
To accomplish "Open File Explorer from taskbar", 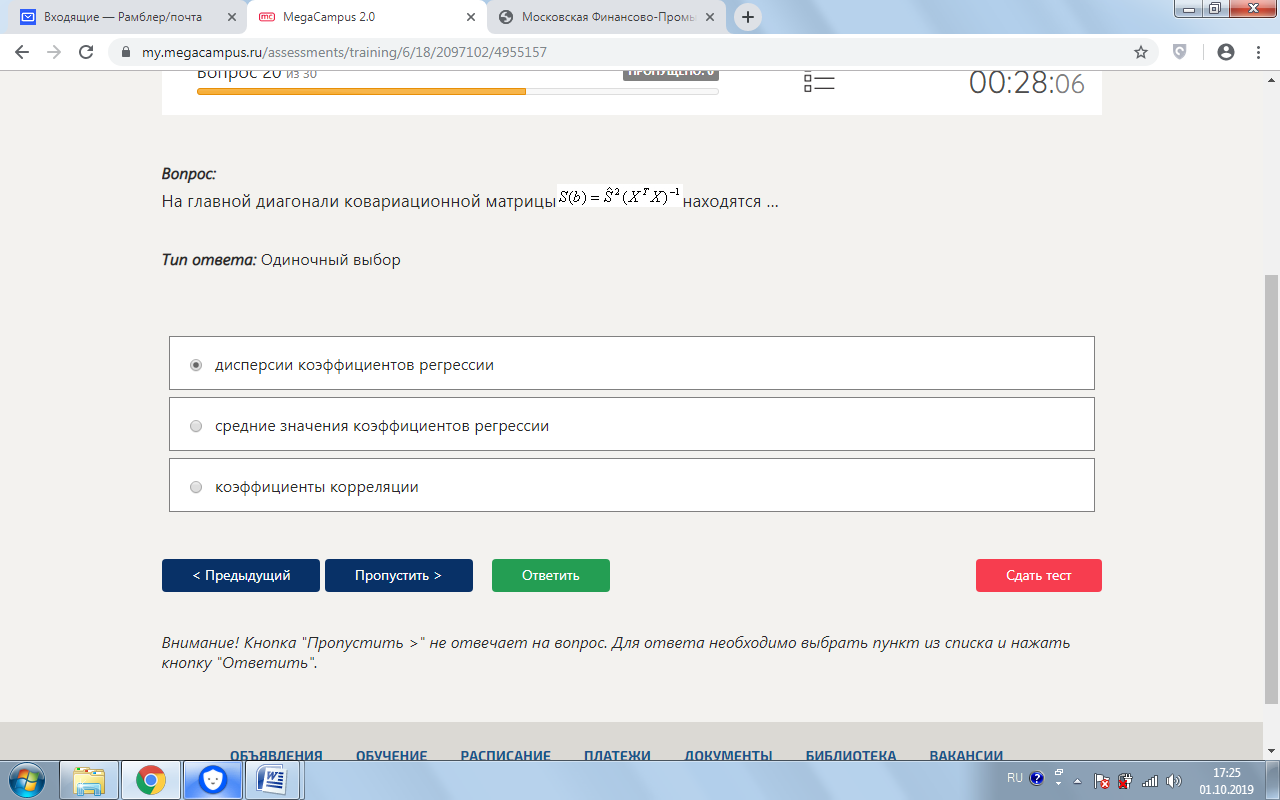I will coord(89,779).
